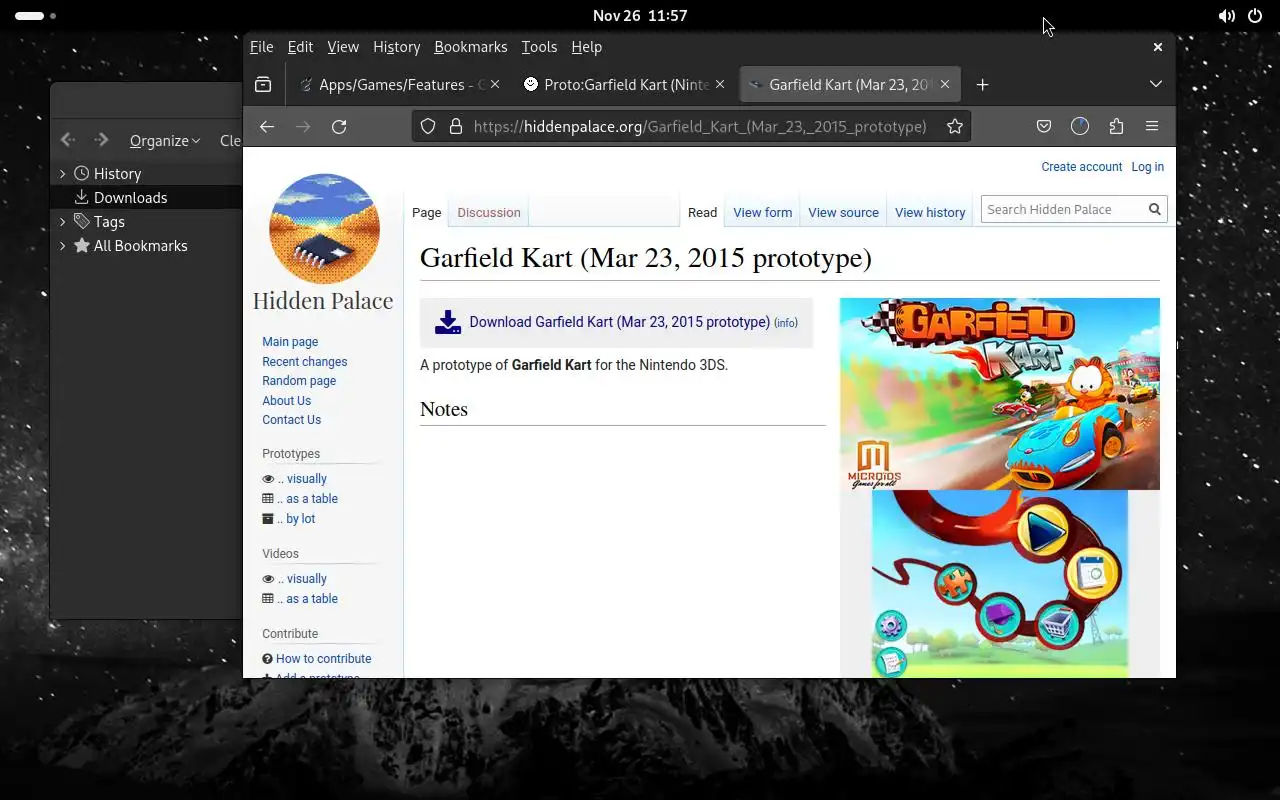
Task: Expand the All Bookmarks tree node
Action: click(63, 246)
